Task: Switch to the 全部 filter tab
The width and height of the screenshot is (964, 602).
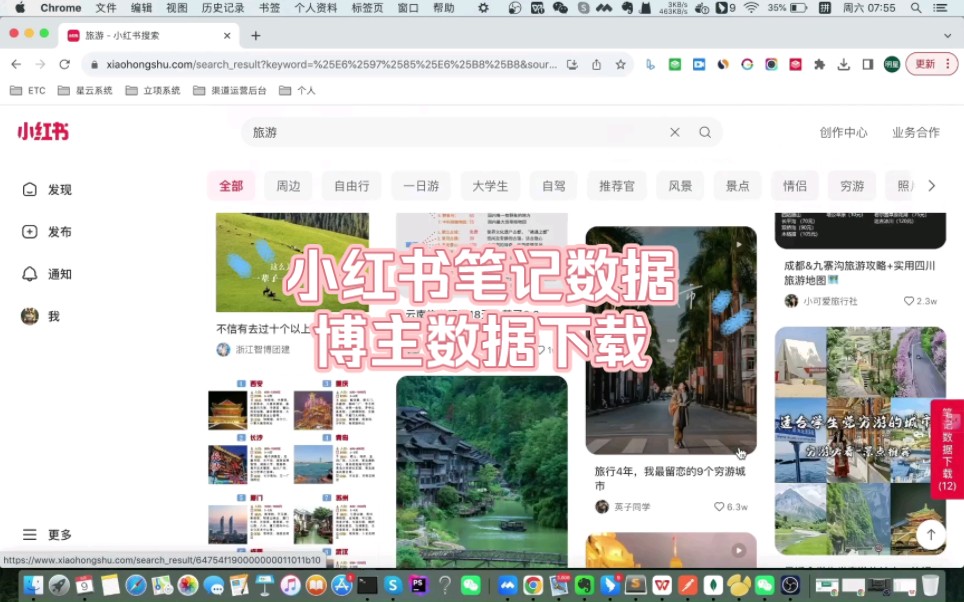Action: pos(231,185)
